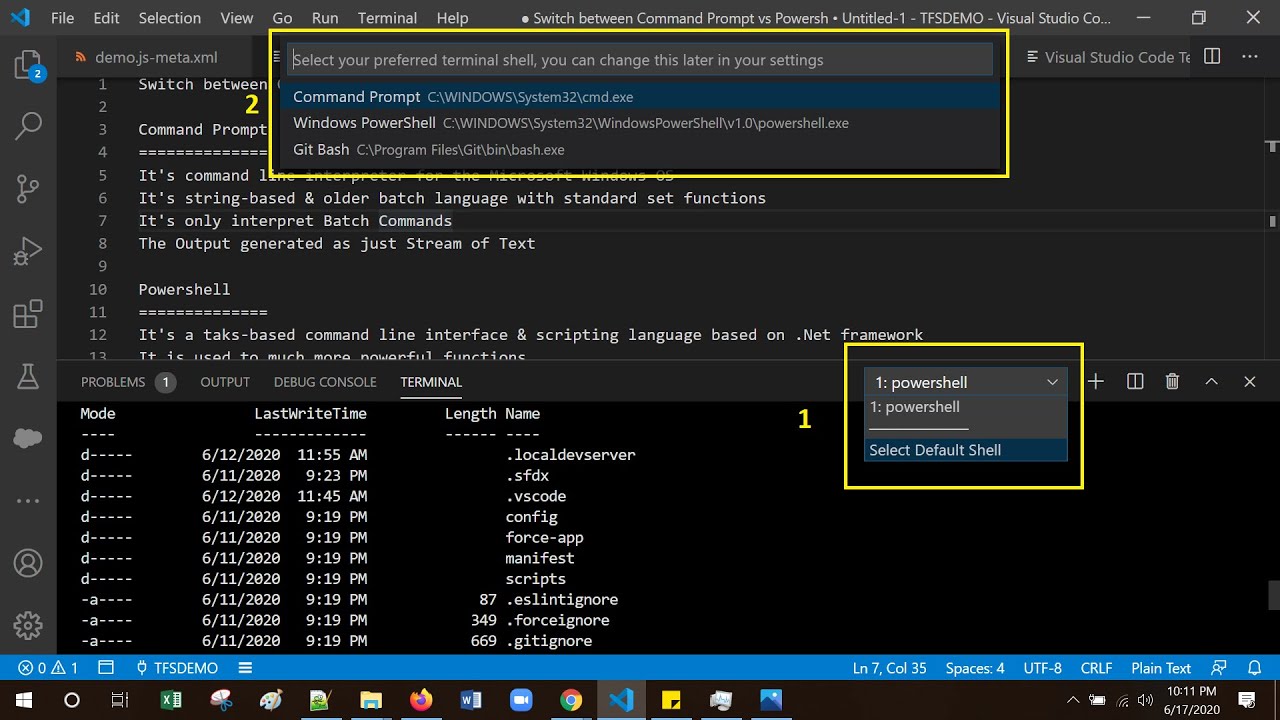Image resolution: width=1280 pixels, height=720 pixels.
Task: Switch to the DEBUG CONSOLE tab
Action: 325,382
